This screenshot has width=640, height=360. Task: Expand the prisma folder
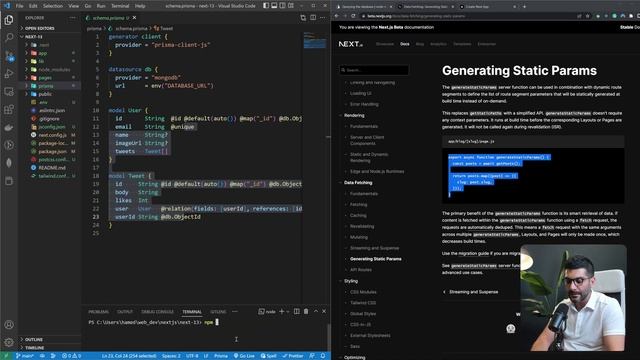pyautogui.click(x=49, y=86)
